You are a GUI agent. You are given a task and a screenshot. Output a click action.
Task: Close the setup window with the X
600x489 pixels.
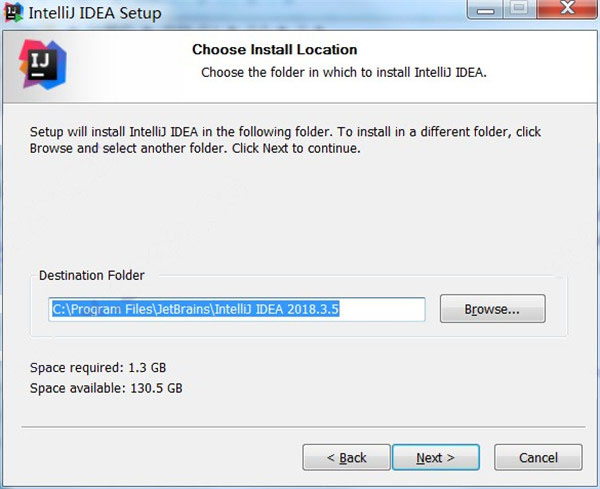click(x=567, y=8)
